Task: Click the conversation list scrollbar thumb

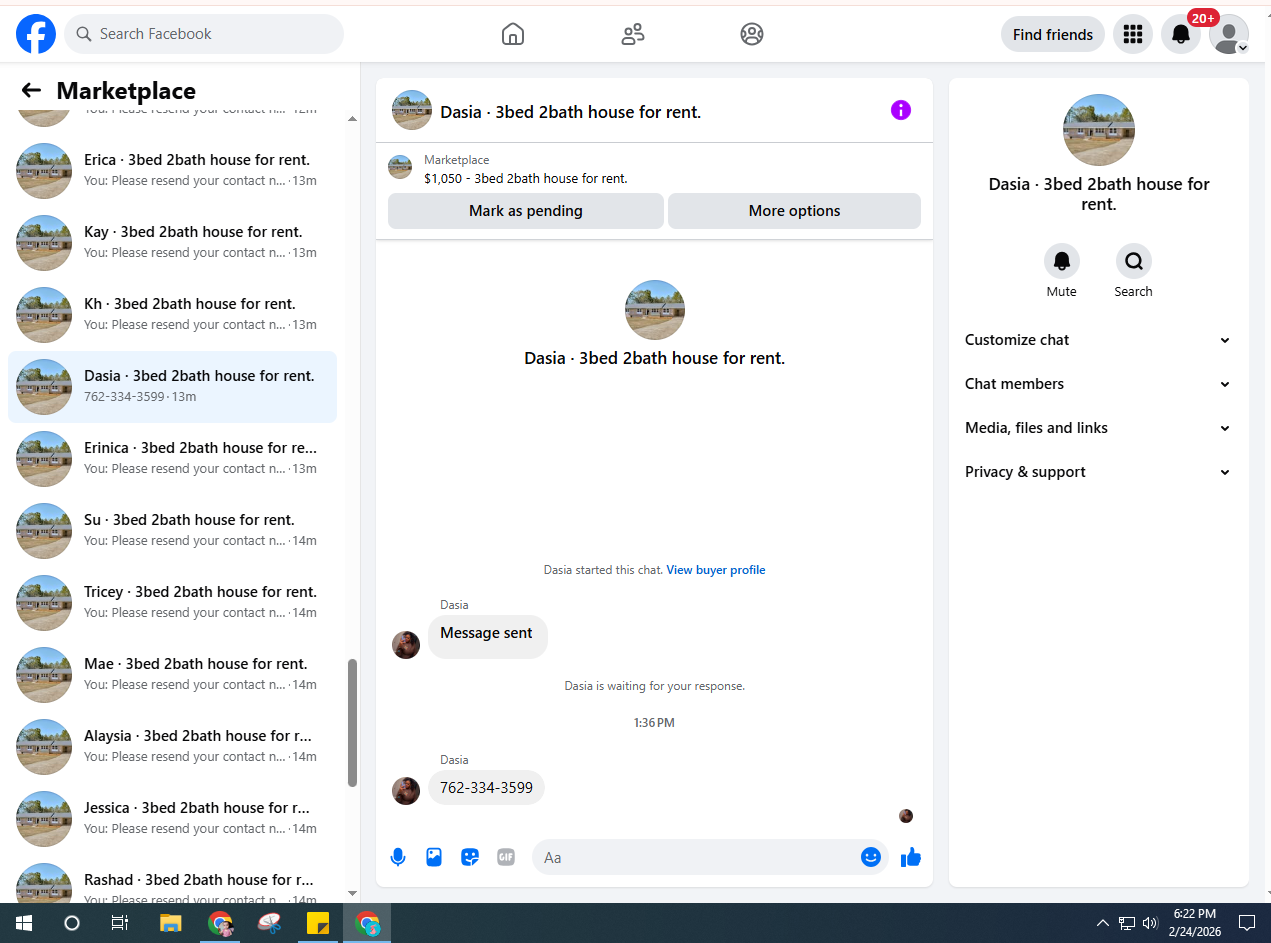Action: (352, 723)
